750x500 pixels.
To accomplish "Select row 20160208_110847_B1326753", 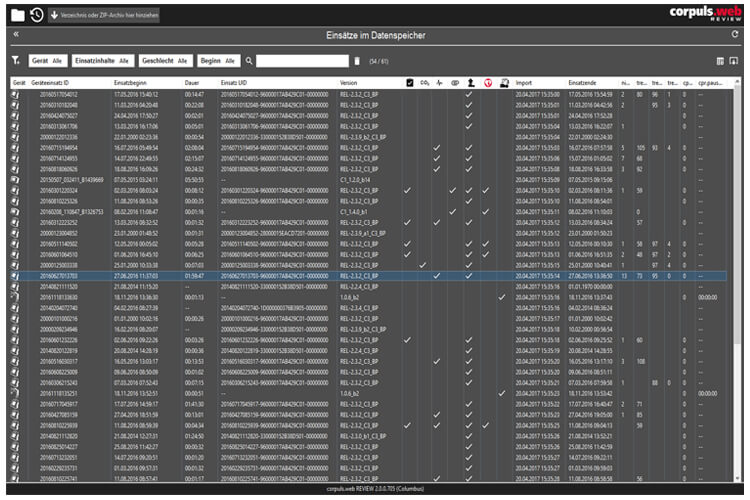I will click(368, 212).
